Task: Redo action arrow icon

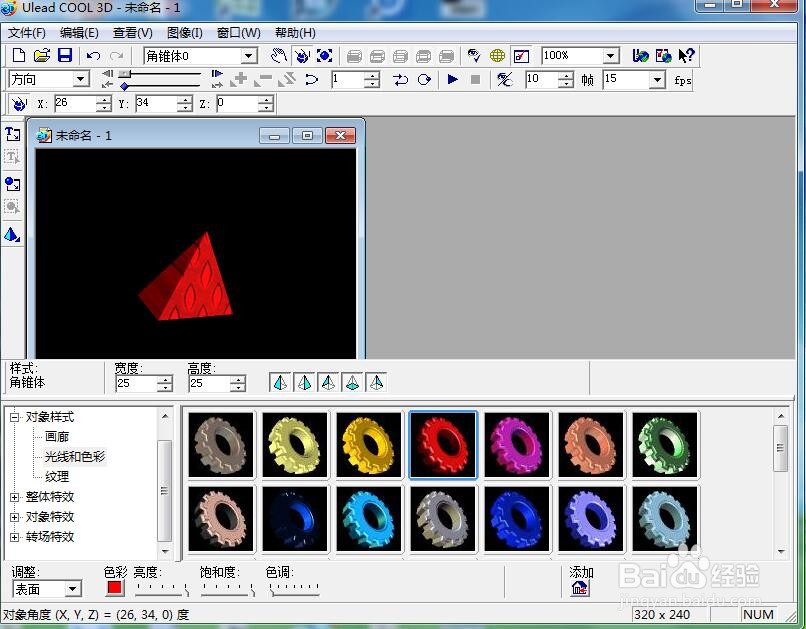Action: pos(117,56)
